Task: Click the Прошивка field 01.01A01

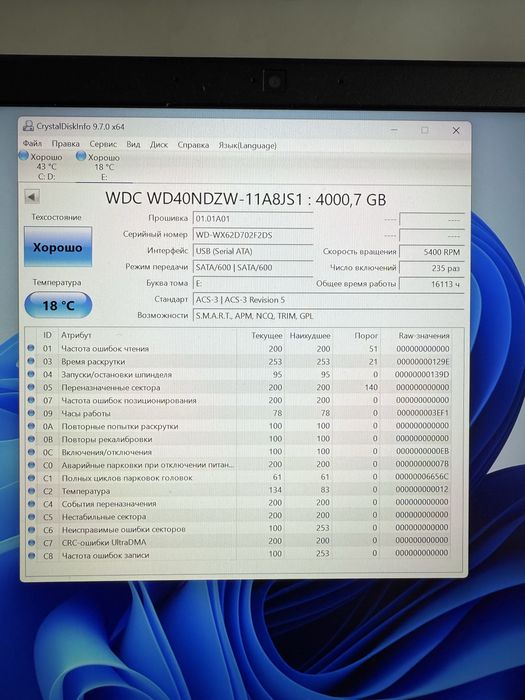Action: (x=253, y=219)
